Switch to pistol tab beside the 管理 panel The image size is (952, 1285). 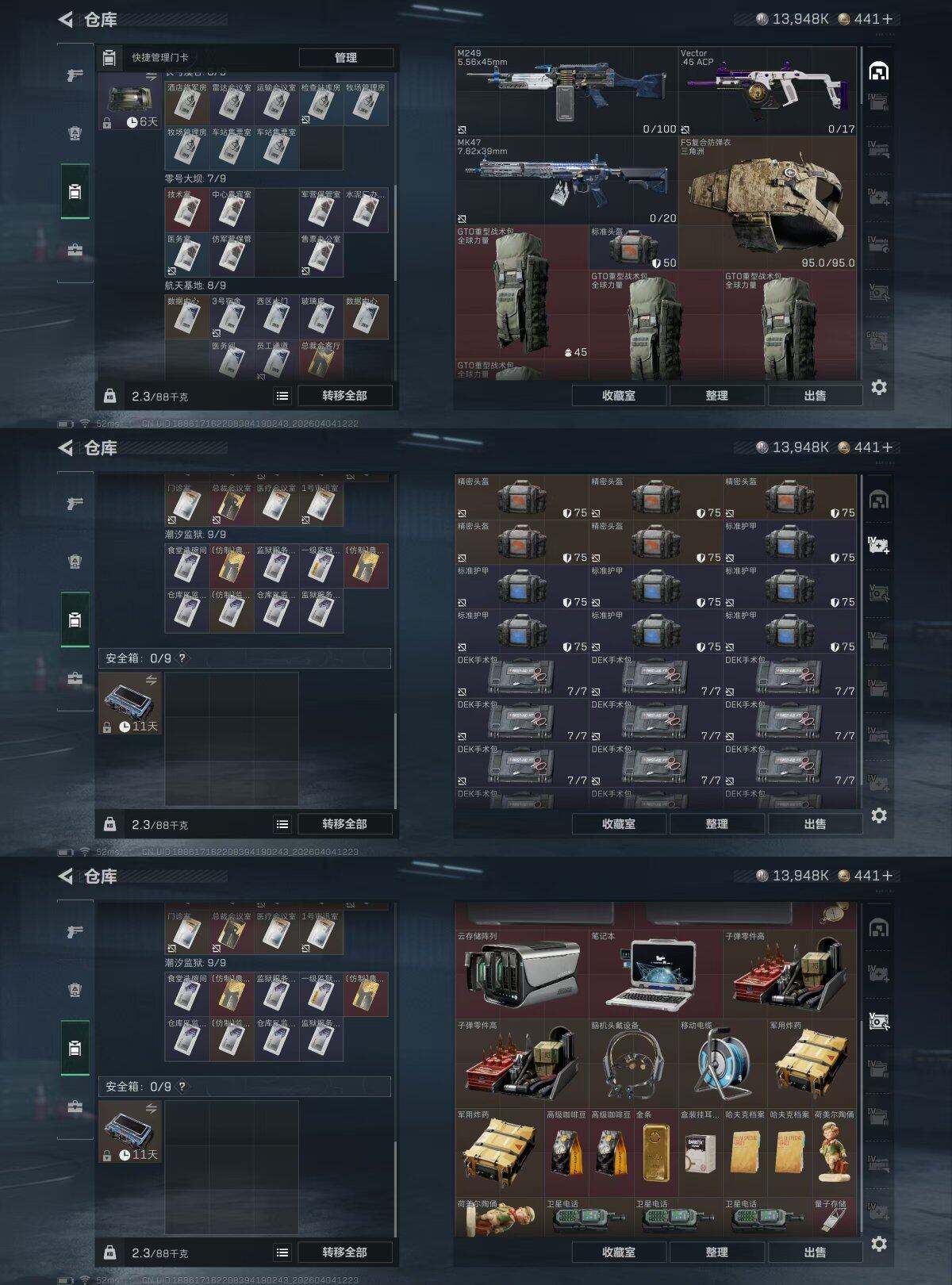(x=75, y=75)
